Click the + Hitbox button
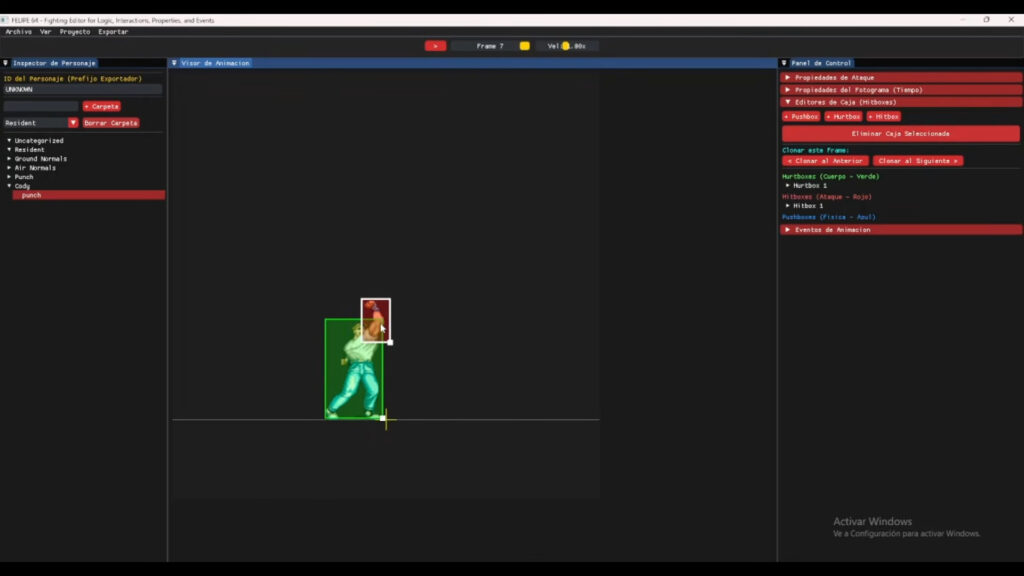The width and height of the screenshot is (1024, 576). click(884, 116)
